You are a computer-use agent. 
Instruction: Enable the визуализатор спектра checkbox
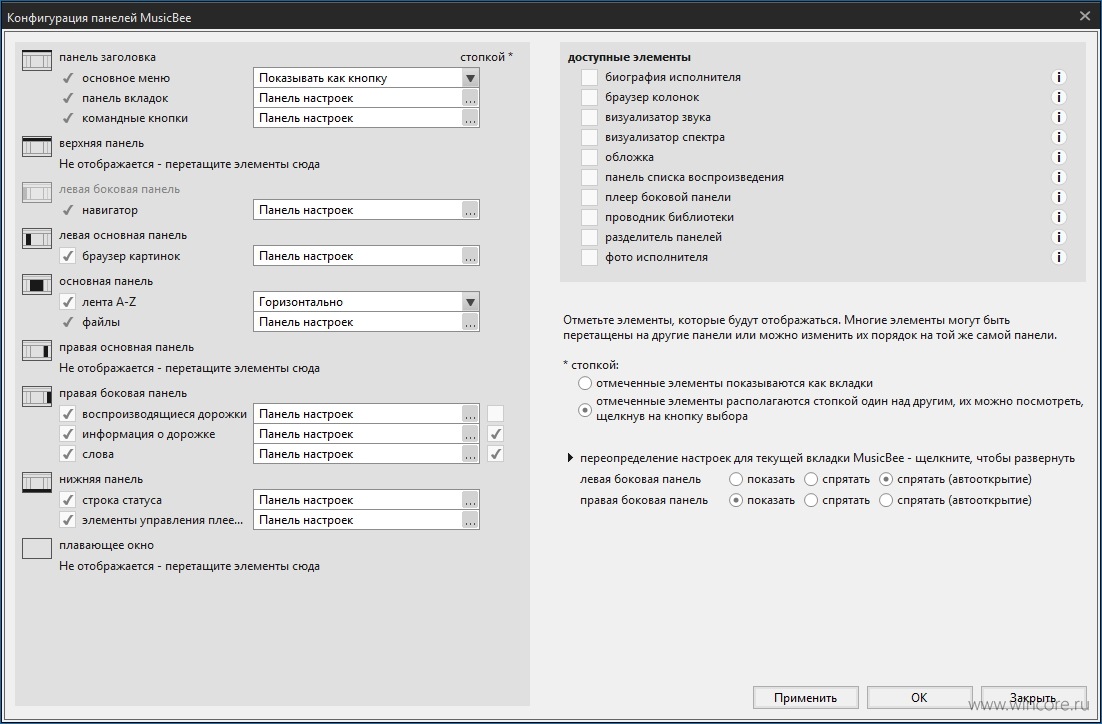(x=589, y=137)
